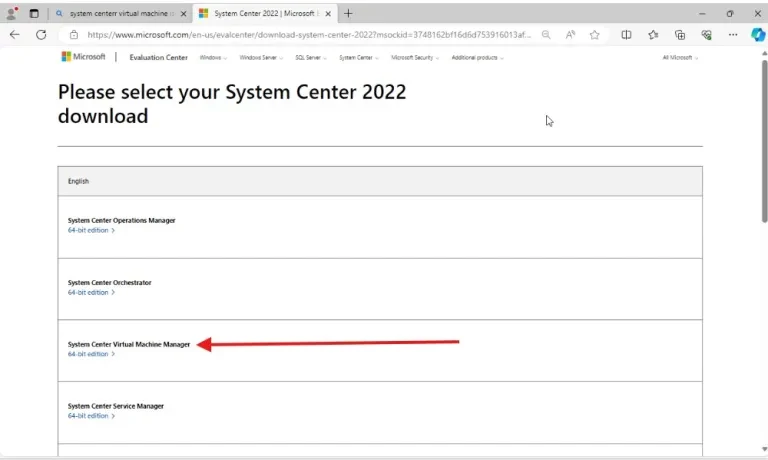Open Settings and more ellipsis menu
Viewport: 768px width, 460px height.
pos(733,35)
